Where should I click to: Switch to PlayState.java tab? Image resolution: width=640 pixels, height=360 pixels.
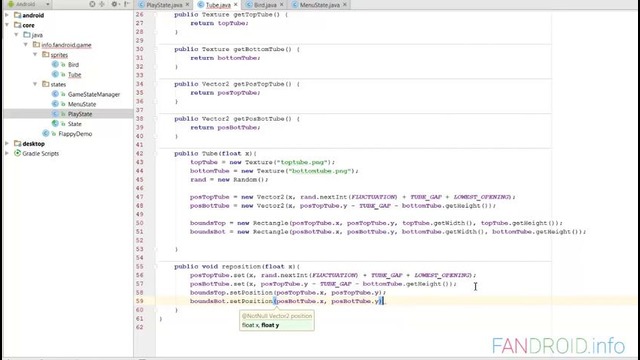coord(164,5)
